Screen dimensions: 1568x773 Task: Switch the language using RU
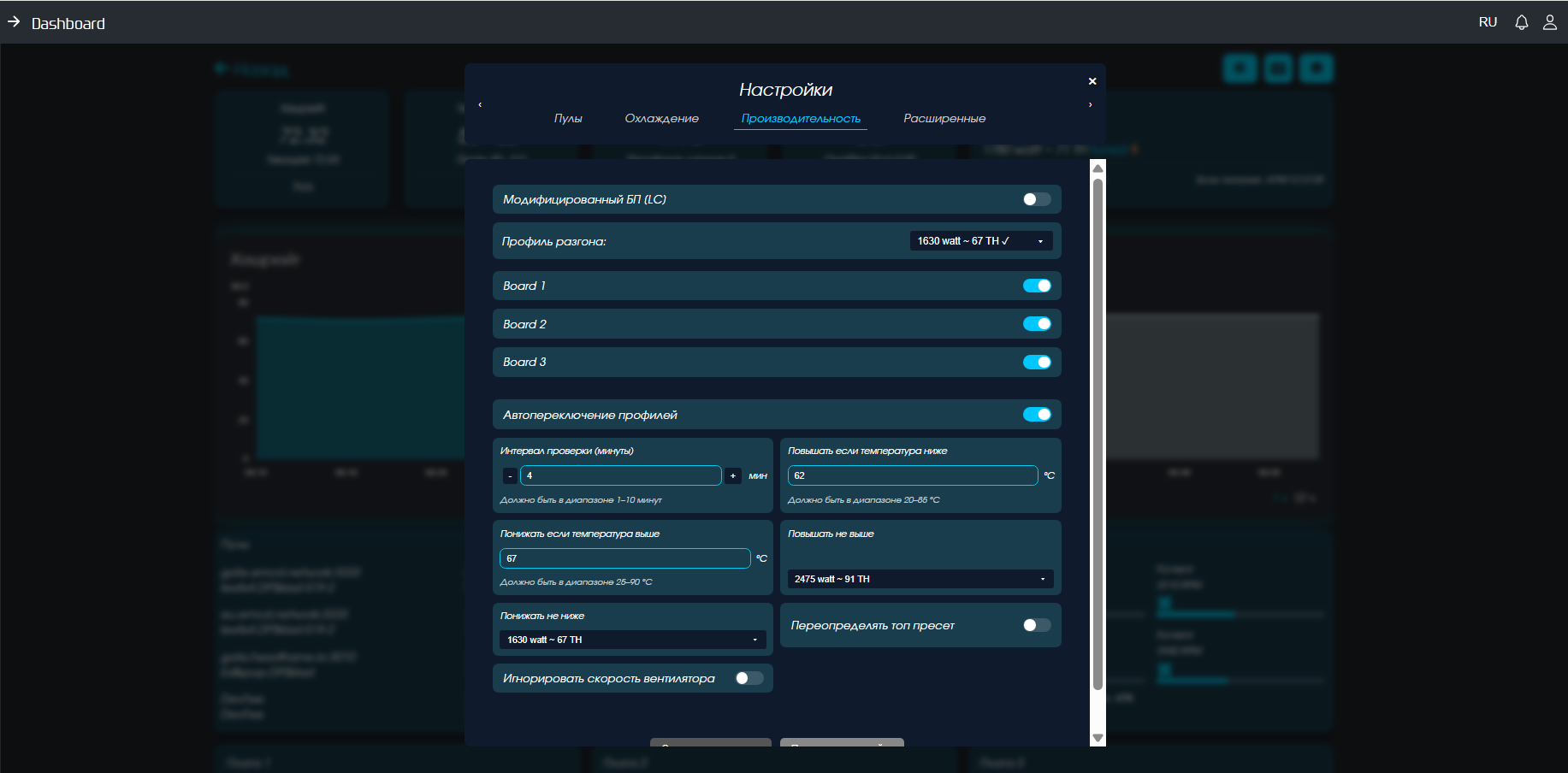pos(1488,23)
